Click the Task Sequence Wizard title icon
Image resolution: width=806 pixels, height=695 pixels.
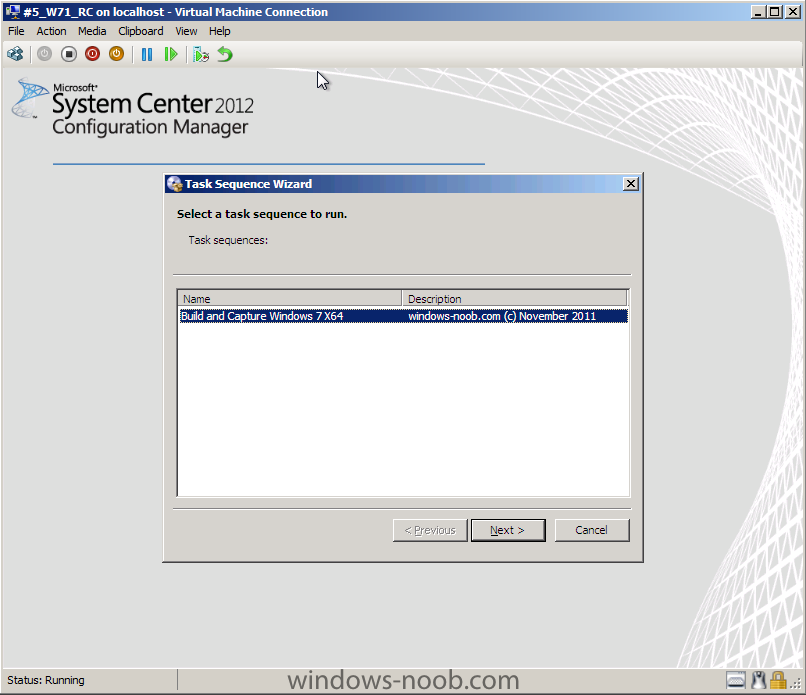pos(175,184)
